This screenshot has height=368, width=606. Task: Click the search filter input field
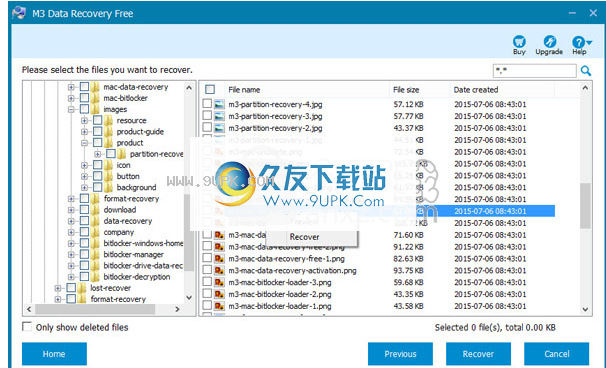click(x=535, y=71)
